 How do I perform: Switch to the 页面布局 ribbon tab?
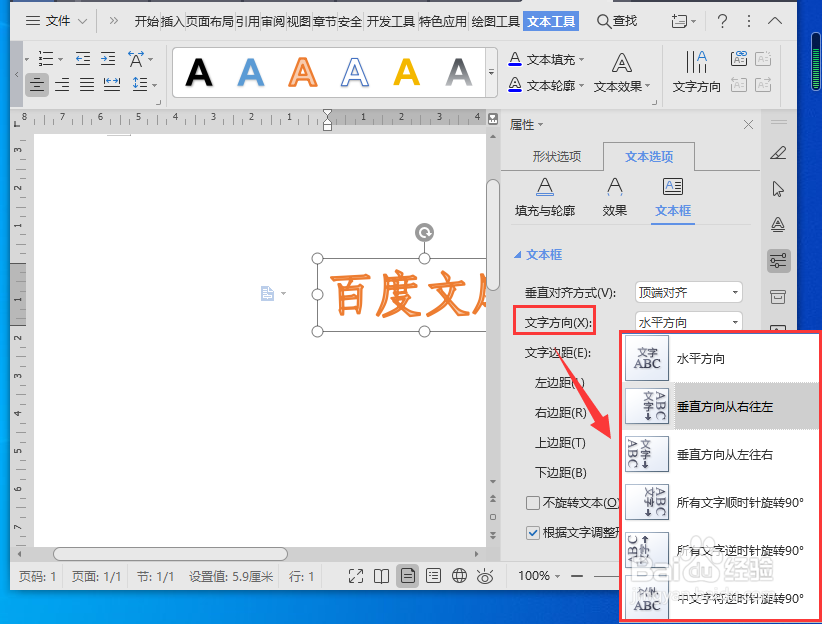(210, 21)
